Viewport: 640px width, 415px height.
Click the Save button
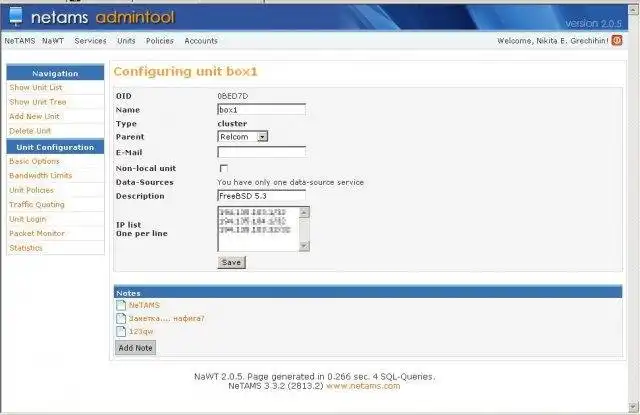(231, 262)
